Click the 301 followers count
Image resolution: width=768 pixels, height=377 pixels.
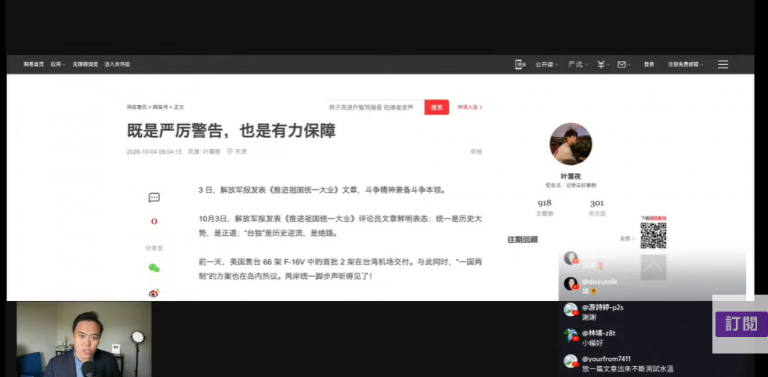click(597, 203)
